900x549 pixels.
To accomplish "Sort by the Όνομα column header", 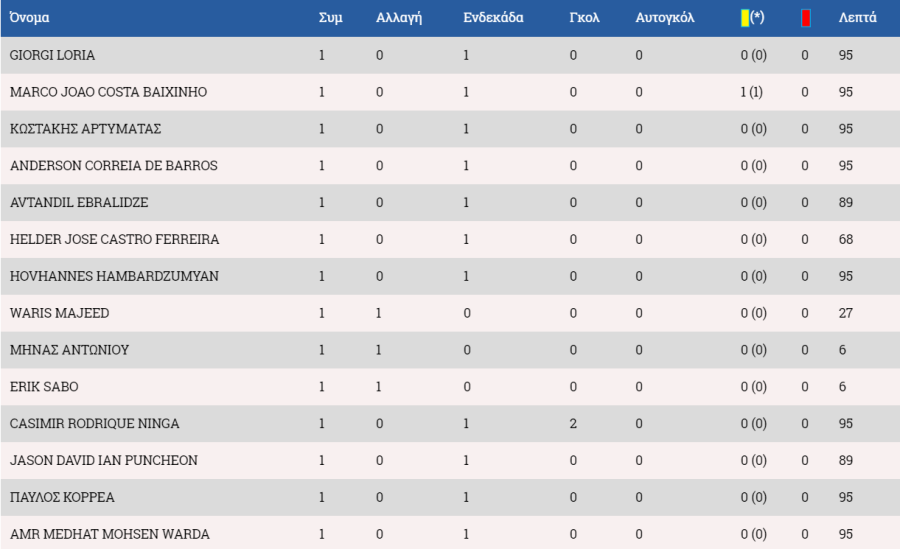I will 29,18.
